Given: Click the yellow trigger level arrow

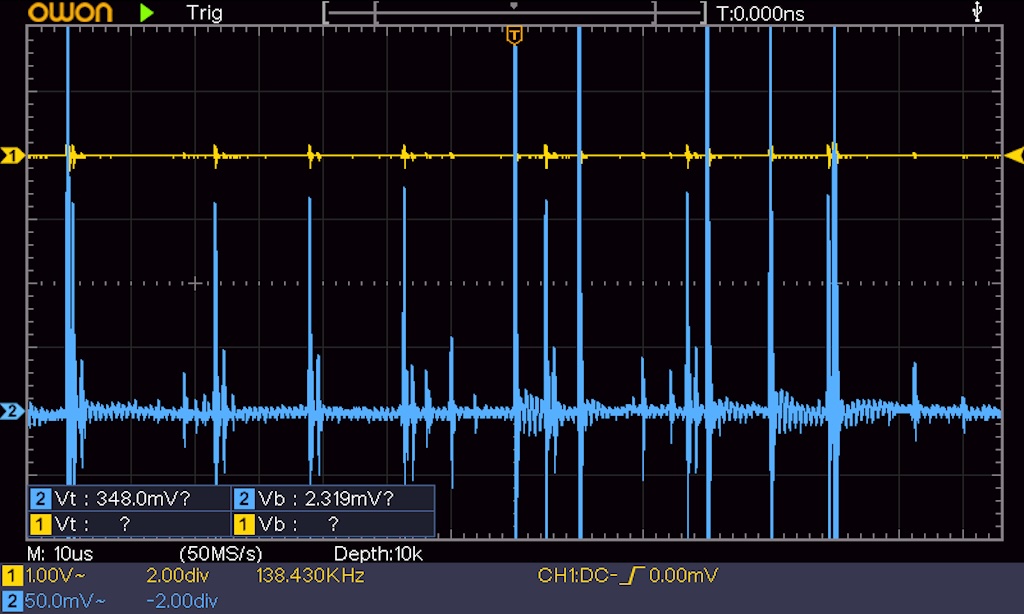Looking at the screenshot, I should point(1014,155).
